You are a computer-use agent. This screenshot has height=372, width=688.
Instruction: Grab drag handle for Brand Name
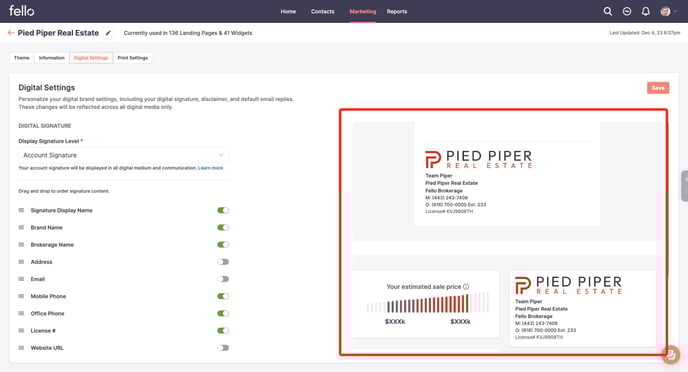[x=21, y=227]
